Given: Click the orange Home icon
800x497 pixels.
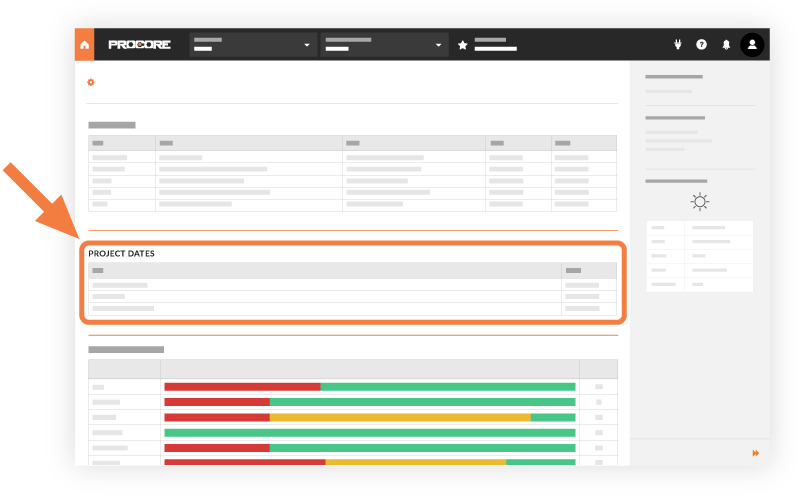Looking at the screenshot, I should pos(85,45).
